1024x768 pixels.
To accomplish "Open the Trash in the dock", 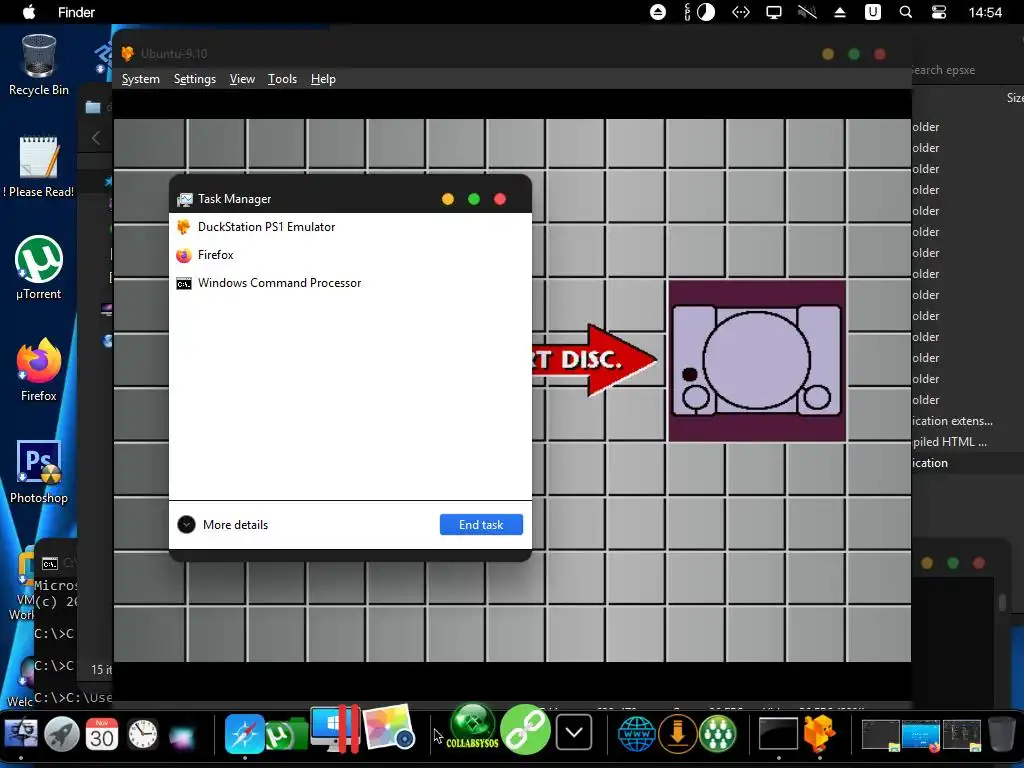I will (1002, 734).
